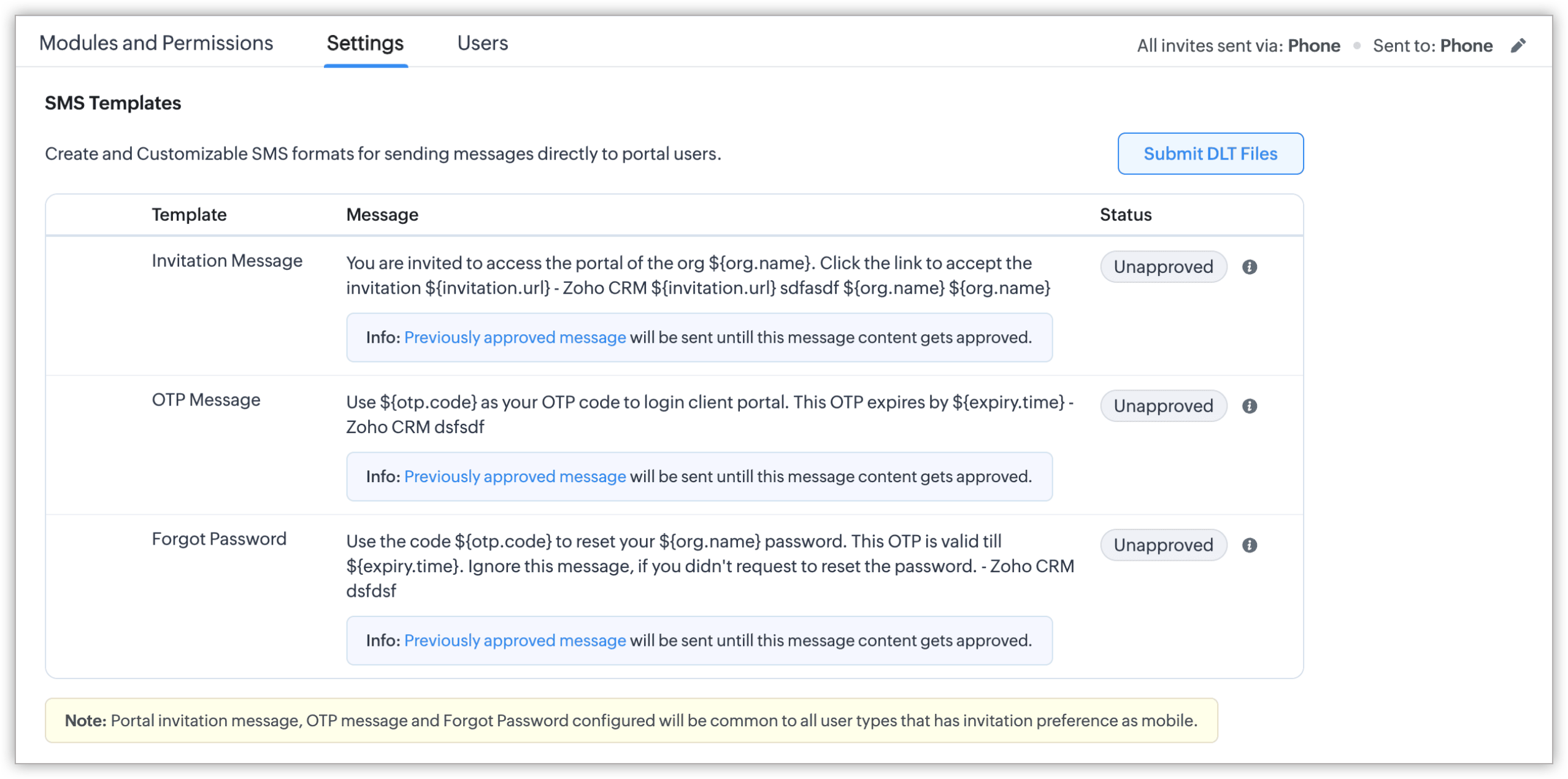Click the info icon for Invitation Message status
1568x779 pixels.
[1250, 267]
